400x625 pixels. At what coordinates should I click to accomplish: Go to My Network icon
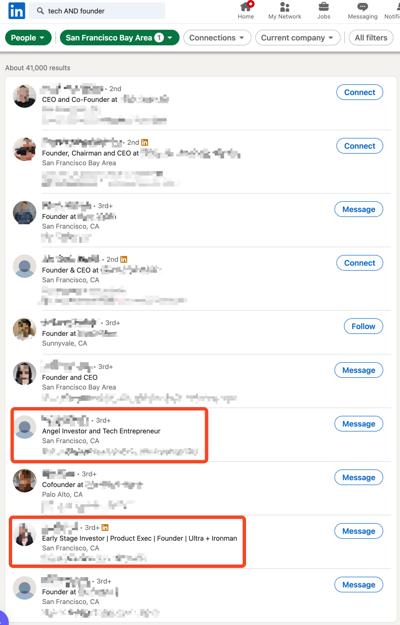click(x=284, y=7)
